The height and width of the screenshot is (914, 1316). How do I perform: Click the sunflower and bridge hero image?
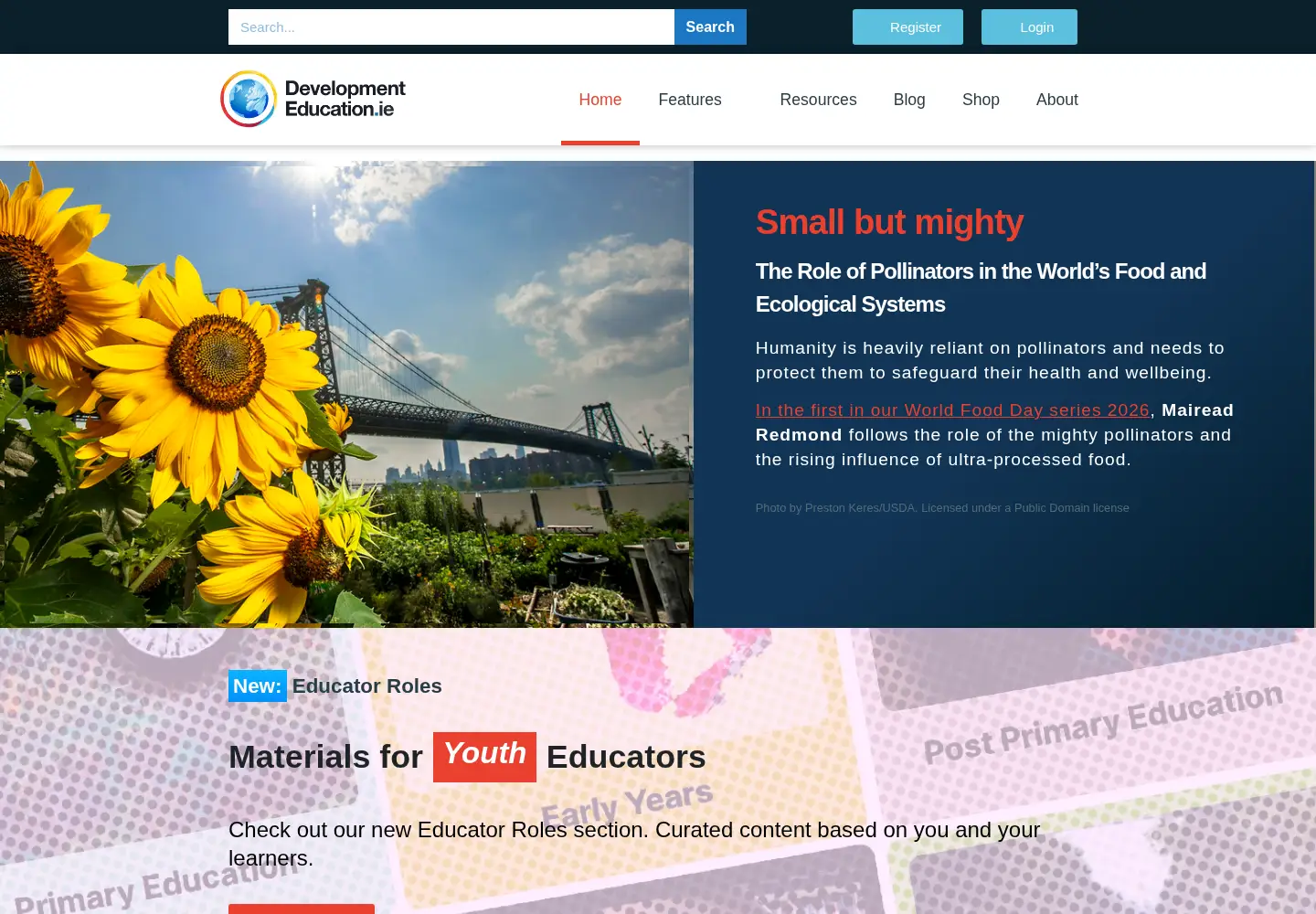pyautogui.click(x=346, y=394)
